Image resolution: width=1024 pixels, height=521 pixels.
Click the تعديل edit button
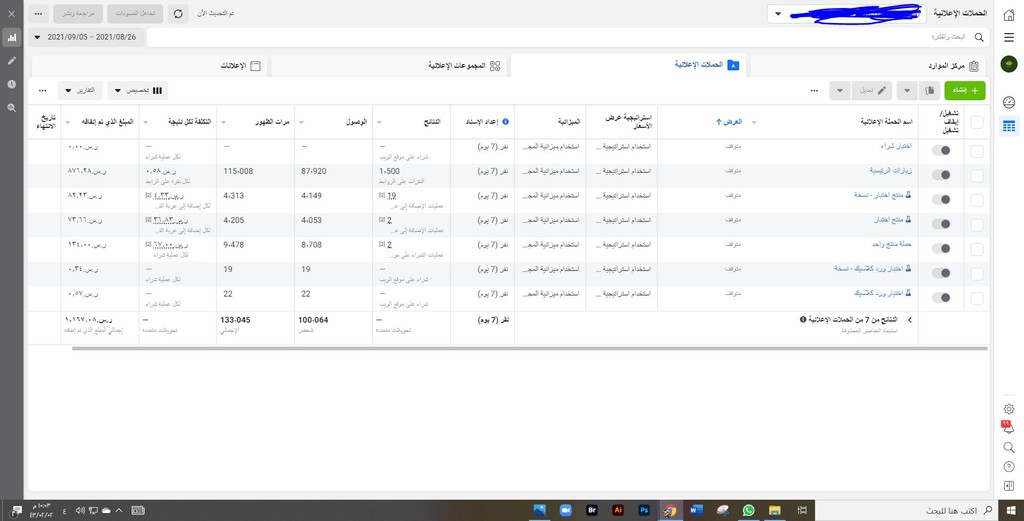pos(871,90)
